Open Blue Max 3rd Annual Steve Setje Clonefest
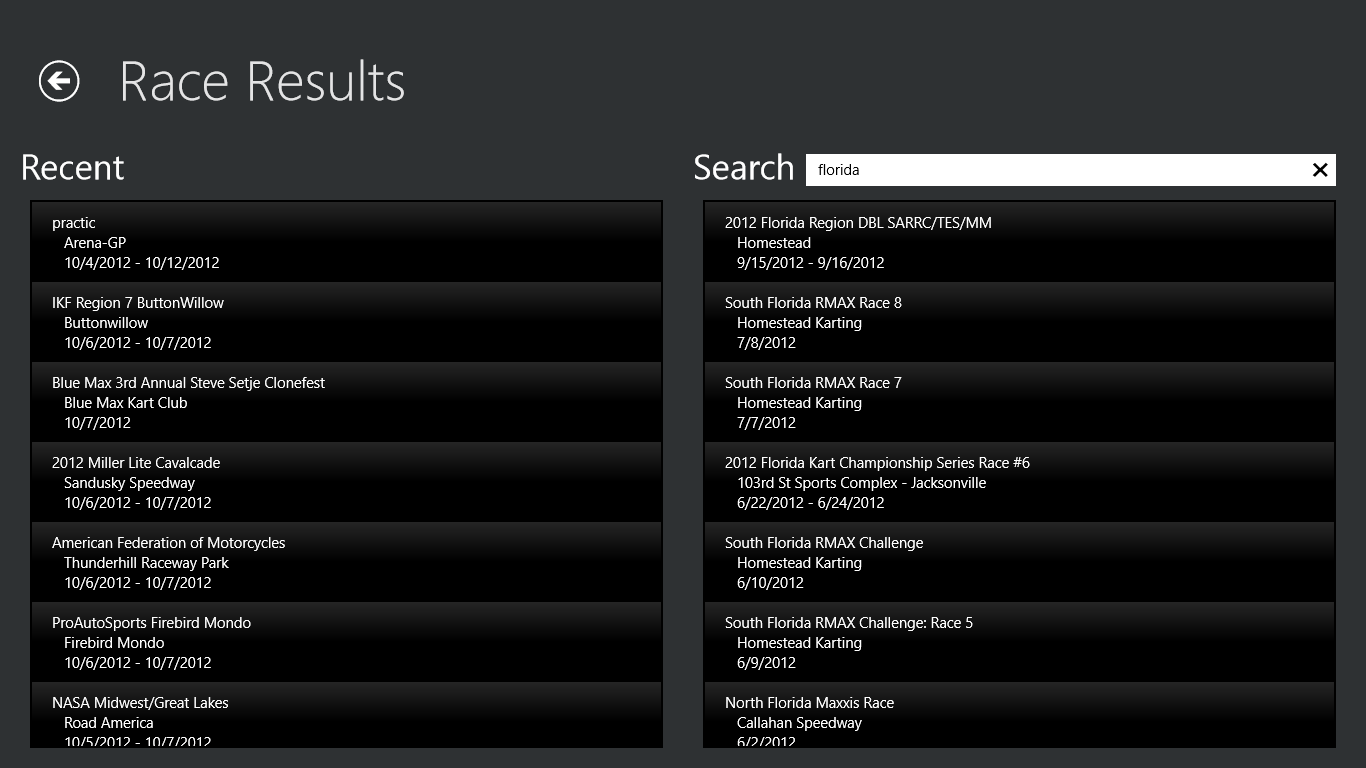1366x768 pixels. (346, 401)
